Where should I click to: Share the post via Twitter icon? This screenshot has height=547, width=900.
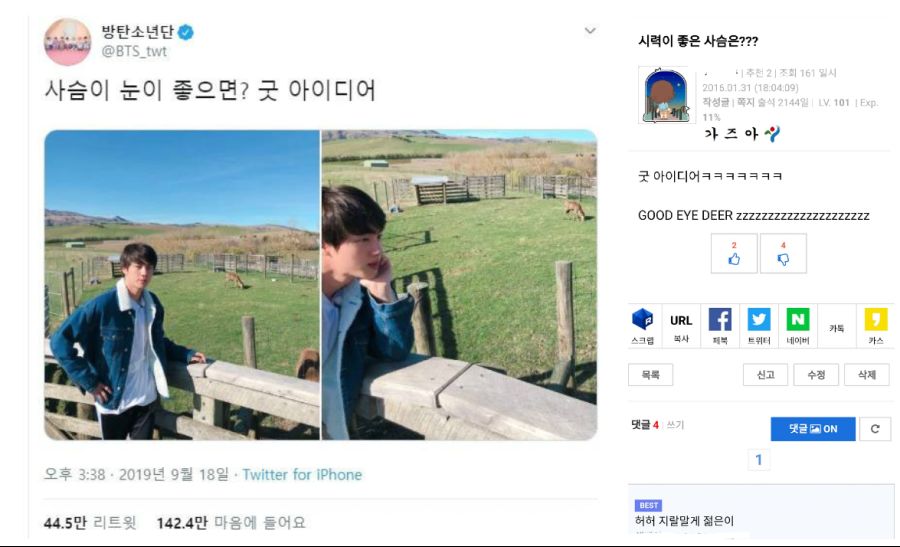click(x=759, y=326)
